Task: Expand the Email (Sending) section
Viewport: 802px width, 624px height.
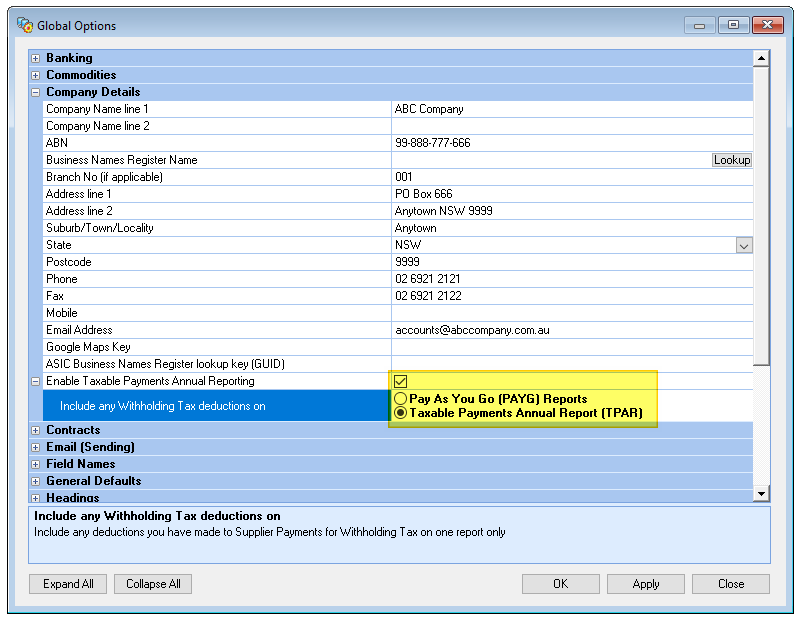Action: click(x=36, y=448)
